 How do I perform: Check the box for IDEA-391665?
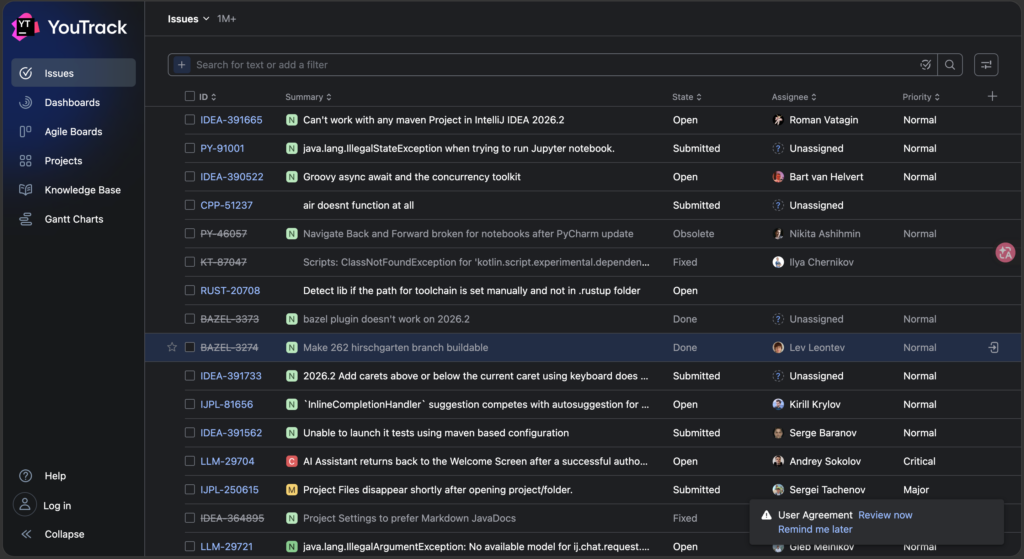tap(189, 120)
